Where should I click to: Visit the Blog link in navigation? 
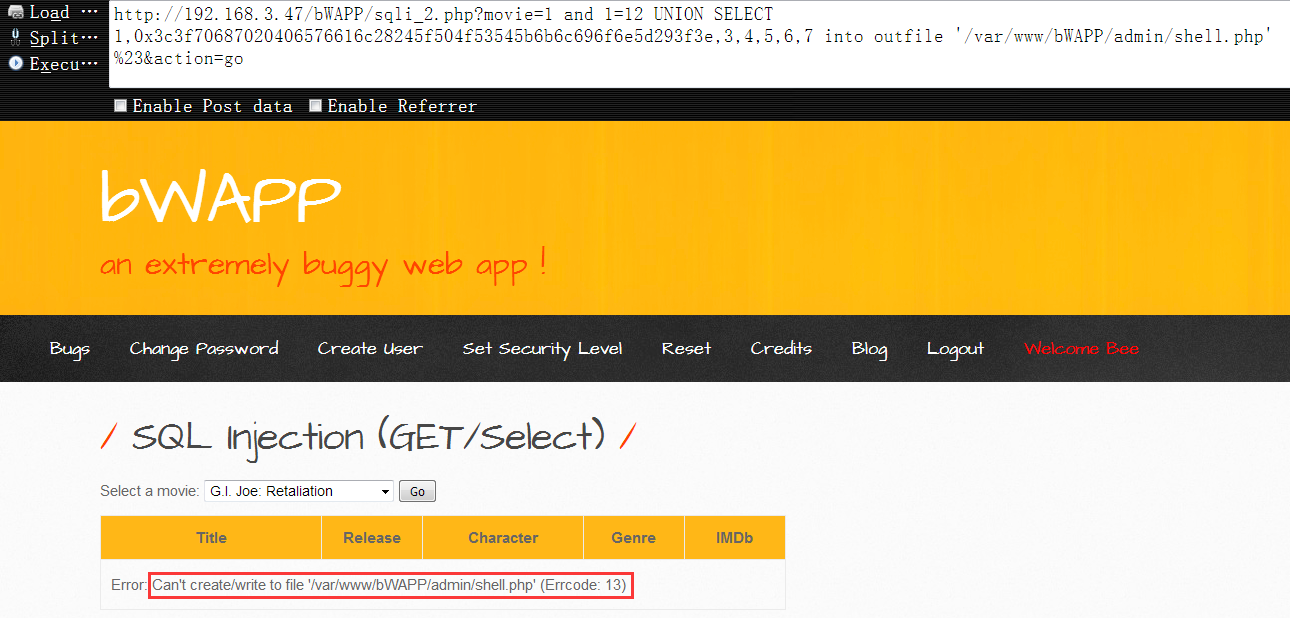[869, 349]
